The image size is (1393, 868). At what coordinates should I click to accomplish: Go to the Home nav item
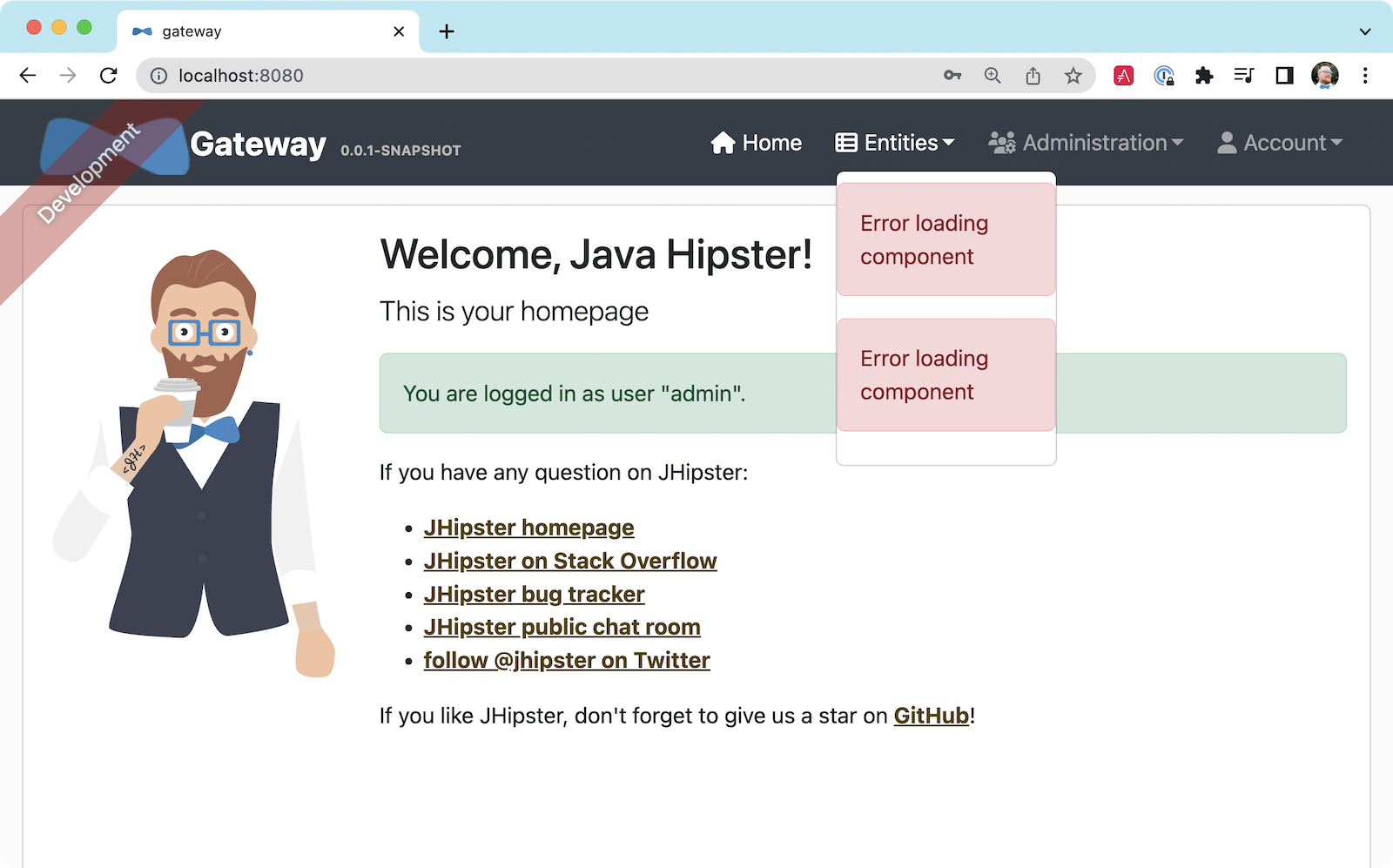point(756,143)
